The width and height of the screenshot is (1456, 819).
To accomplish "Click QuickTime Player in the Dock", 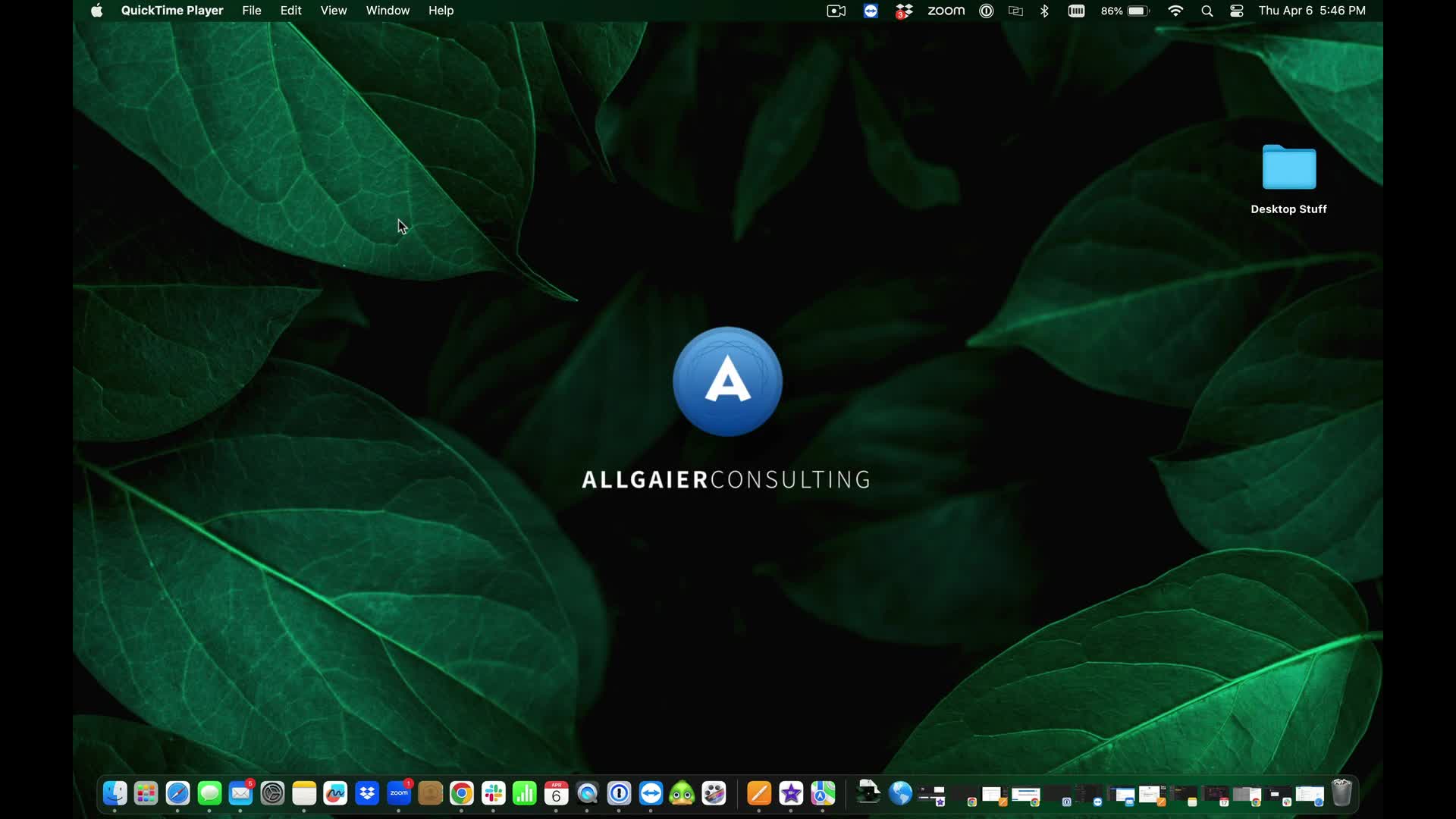I will pos(588,793).
